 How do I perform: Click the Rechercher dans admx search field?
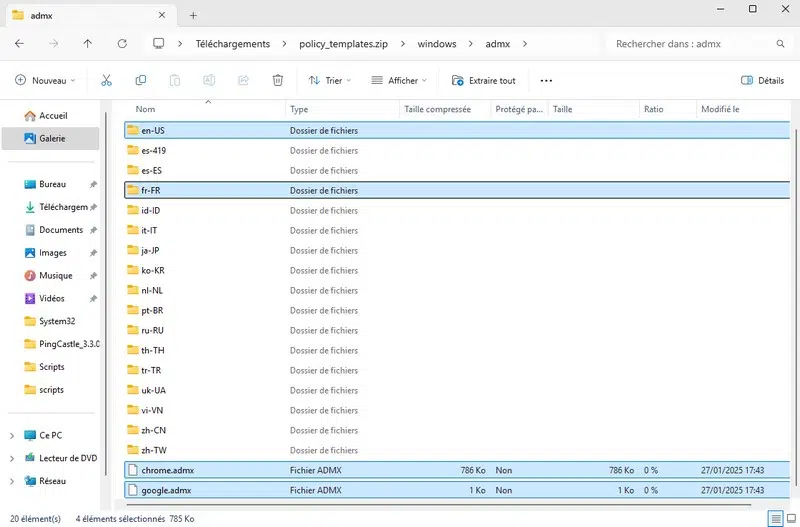click(690, 44)
